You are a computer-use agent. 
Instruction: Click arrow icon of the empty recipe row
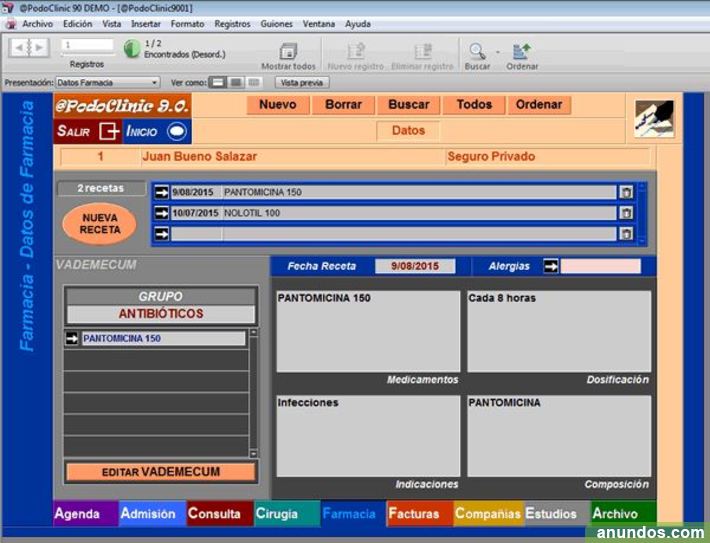click(162, 234)
